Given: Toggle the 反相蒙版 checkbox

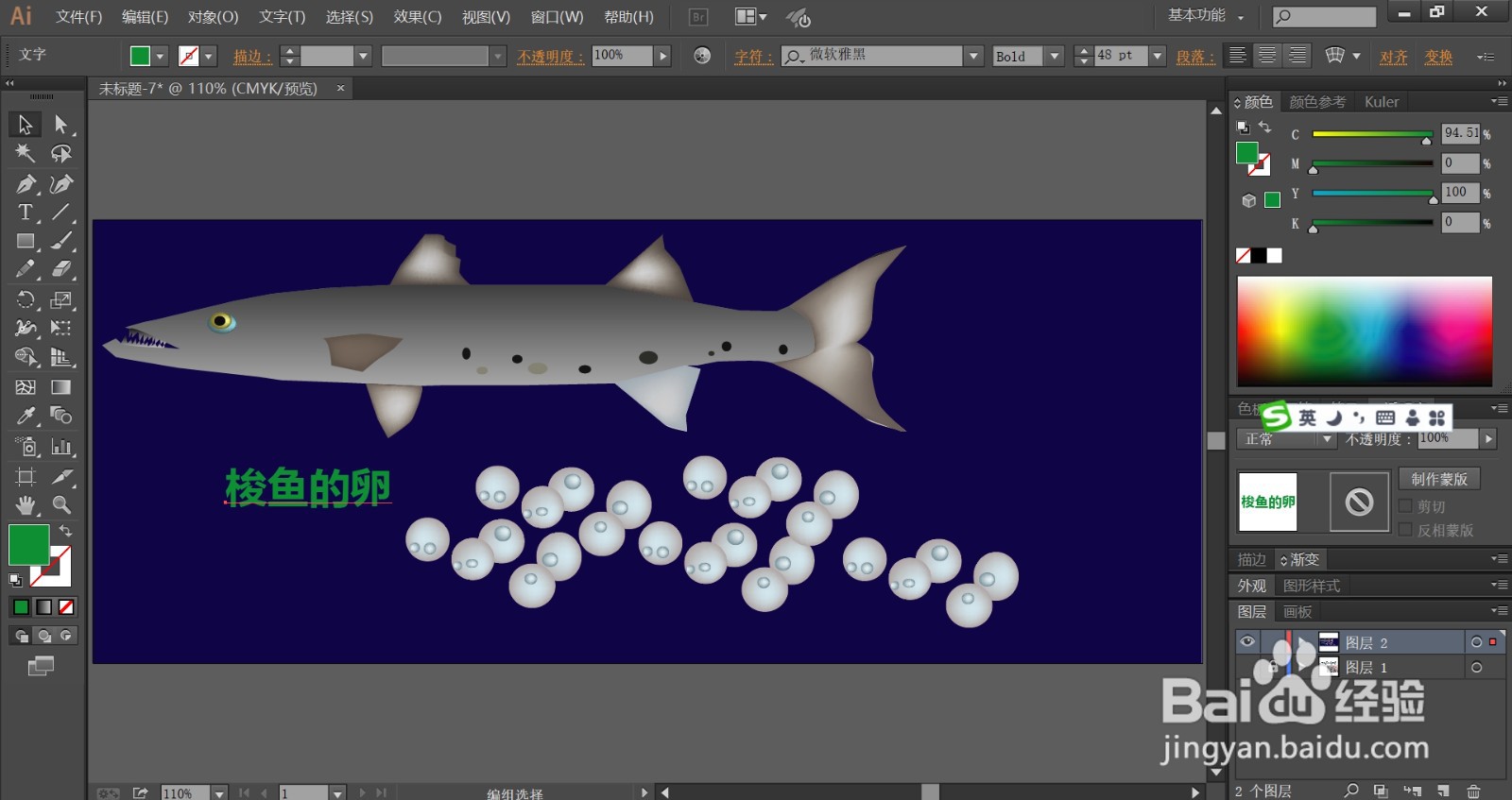Looking at the screenshot, I should [x=1405, y=529].
